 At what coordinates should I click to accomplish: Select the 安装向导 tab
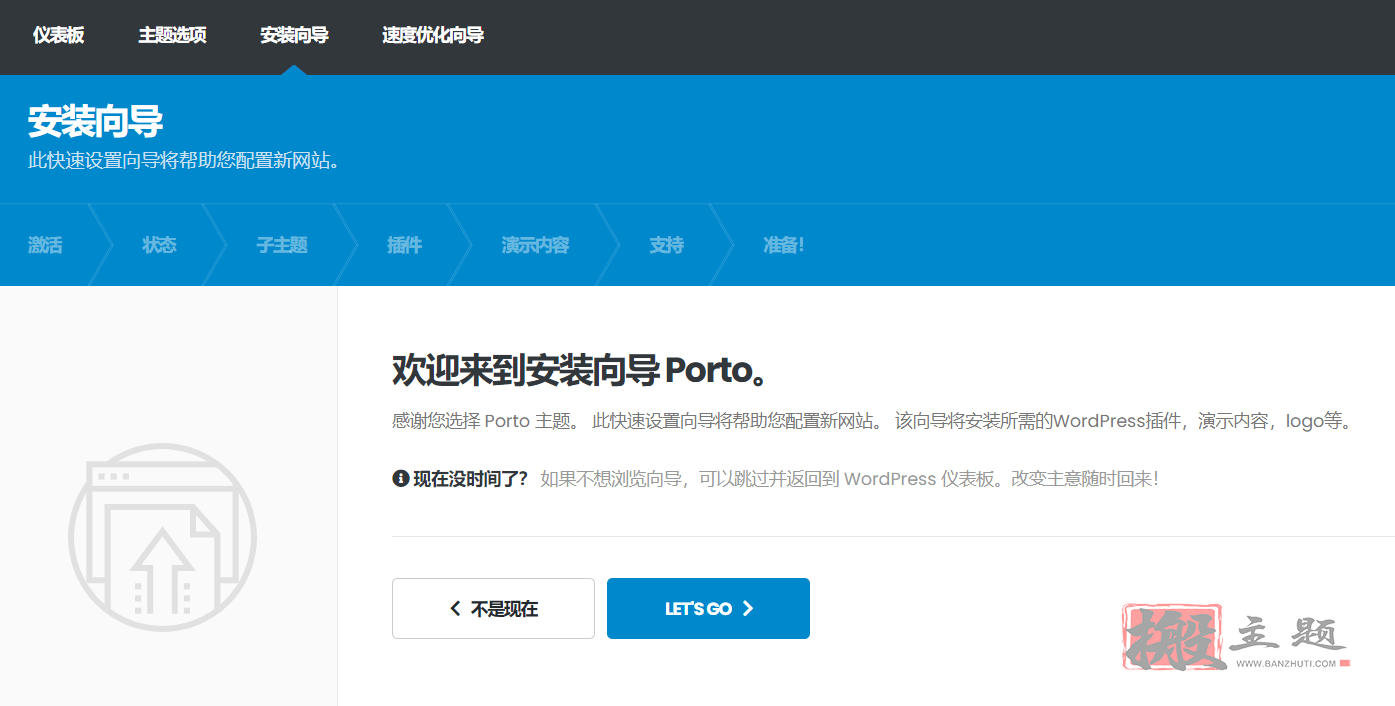[x=294, y=35]
